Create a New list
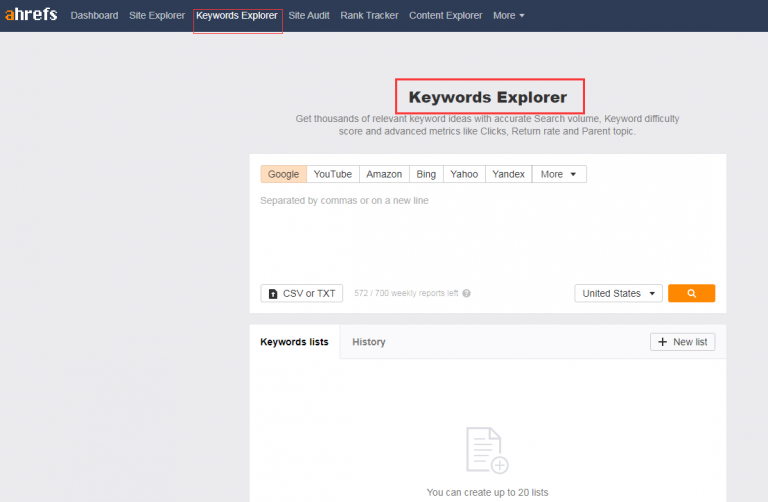 coord(682,342)
